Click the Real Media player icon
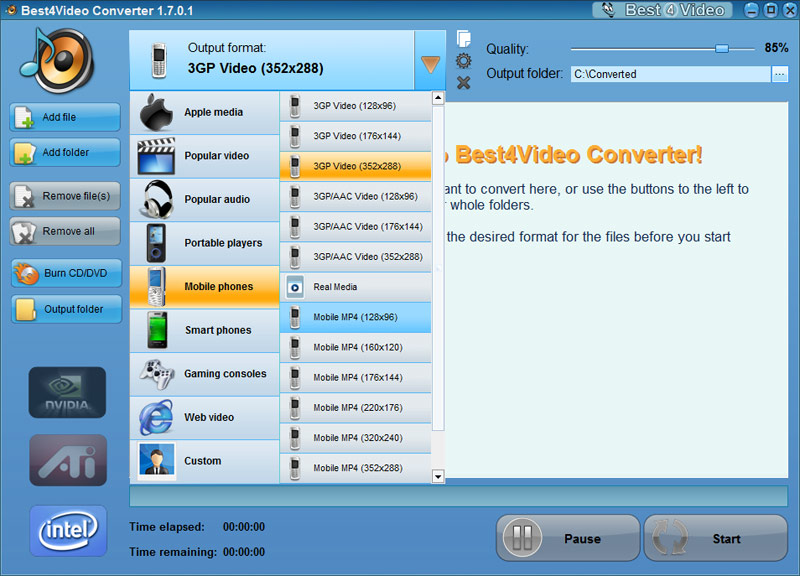800x576 pixels. coord(294,287)
